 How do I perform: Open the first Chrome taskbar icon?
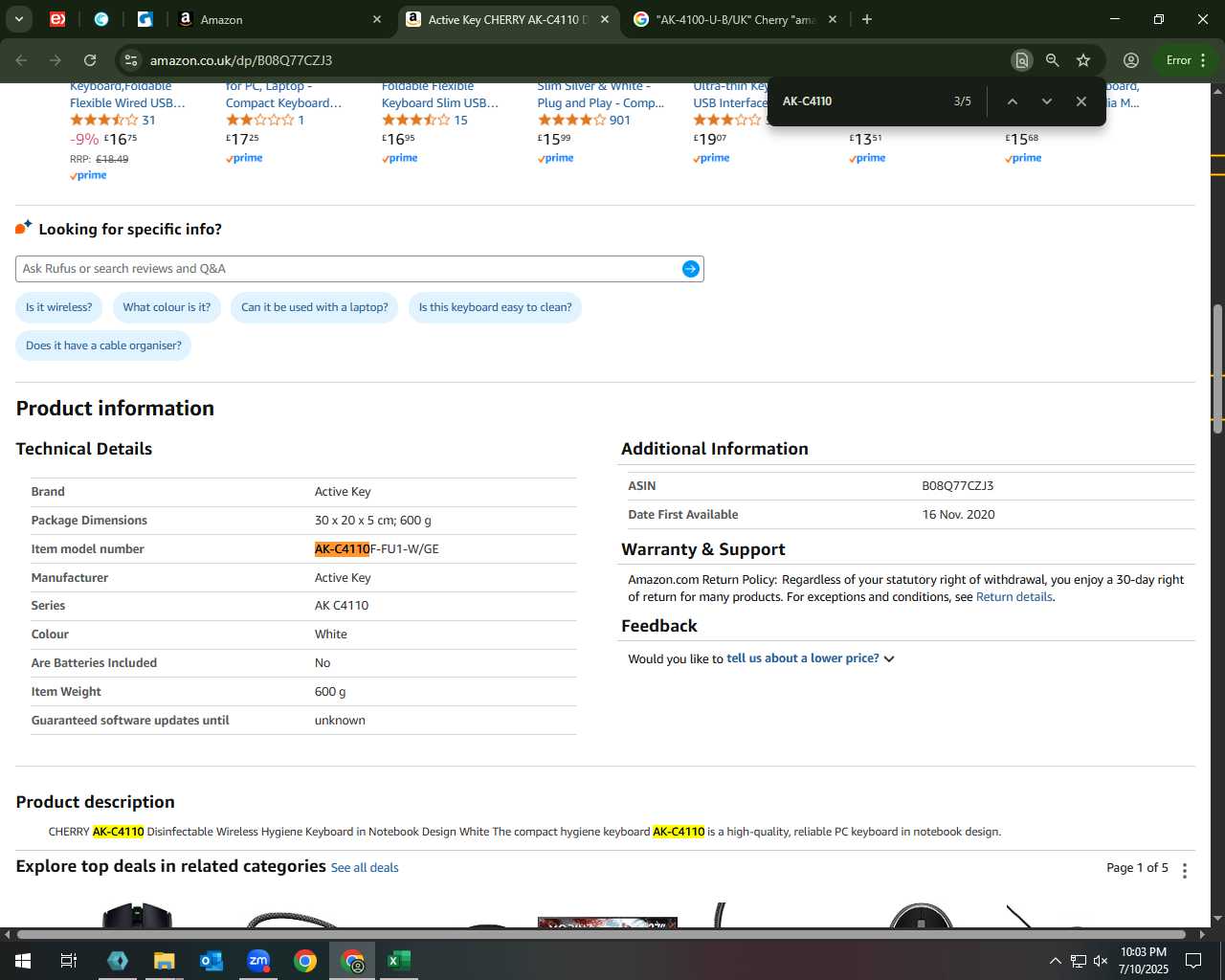point(305,961)
